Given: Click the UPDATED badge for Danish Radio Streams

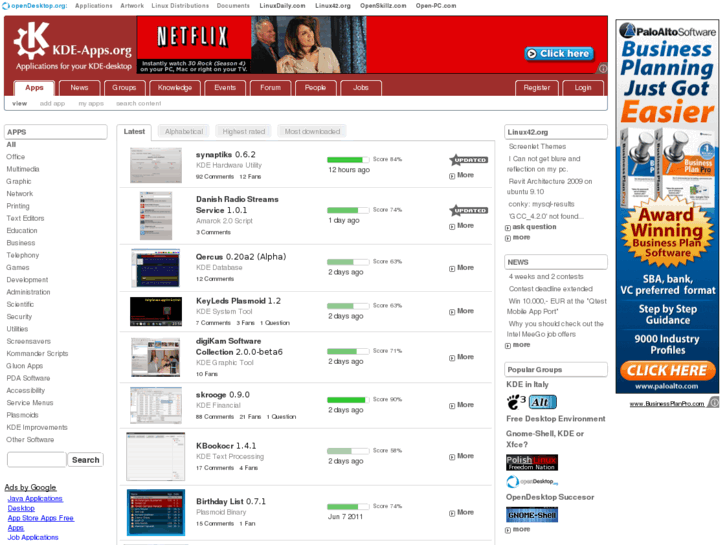Looking at the screenshot, I should pos(468,211).
